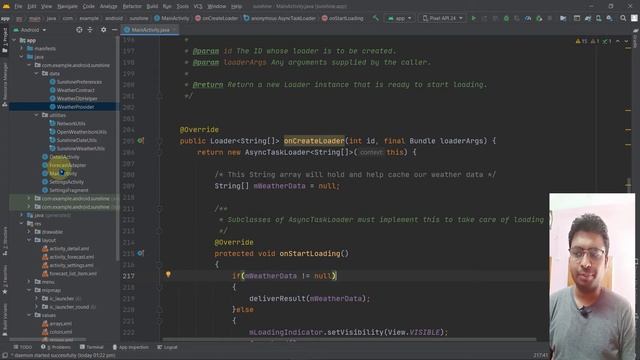Click the Make Project hammer icon
Screen dimensions: 640x360
[376, 18]
